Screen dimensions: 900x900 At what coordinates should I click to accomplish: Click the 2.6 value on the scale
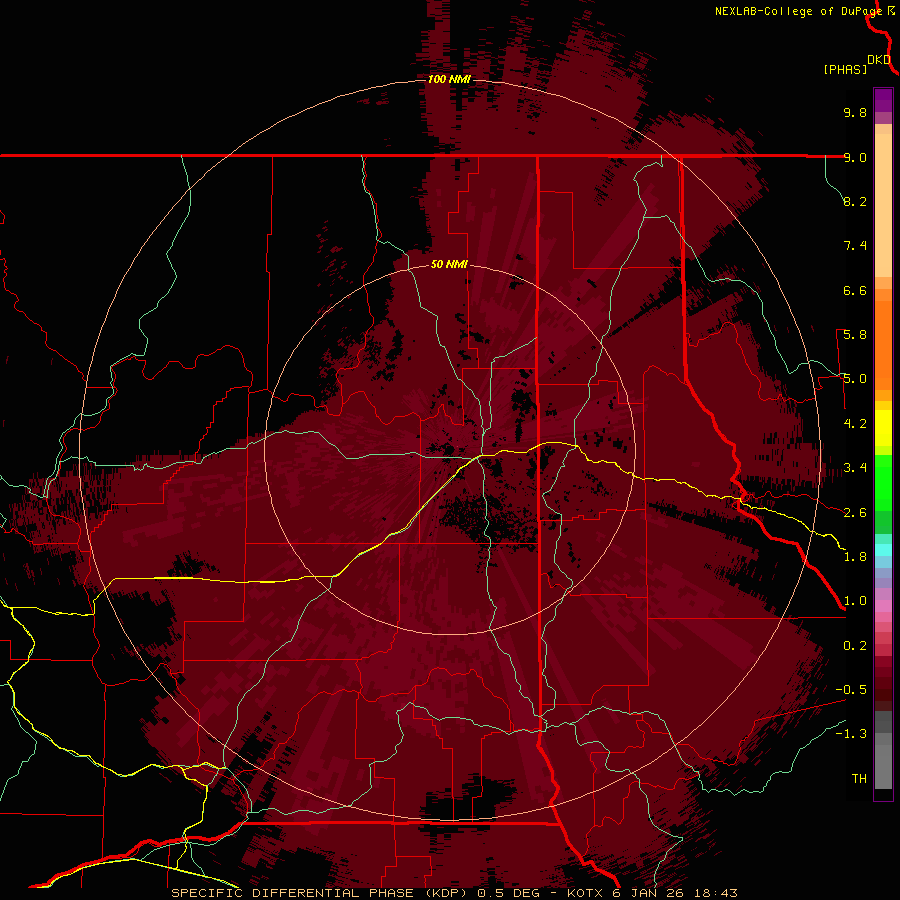pos(855,513)
